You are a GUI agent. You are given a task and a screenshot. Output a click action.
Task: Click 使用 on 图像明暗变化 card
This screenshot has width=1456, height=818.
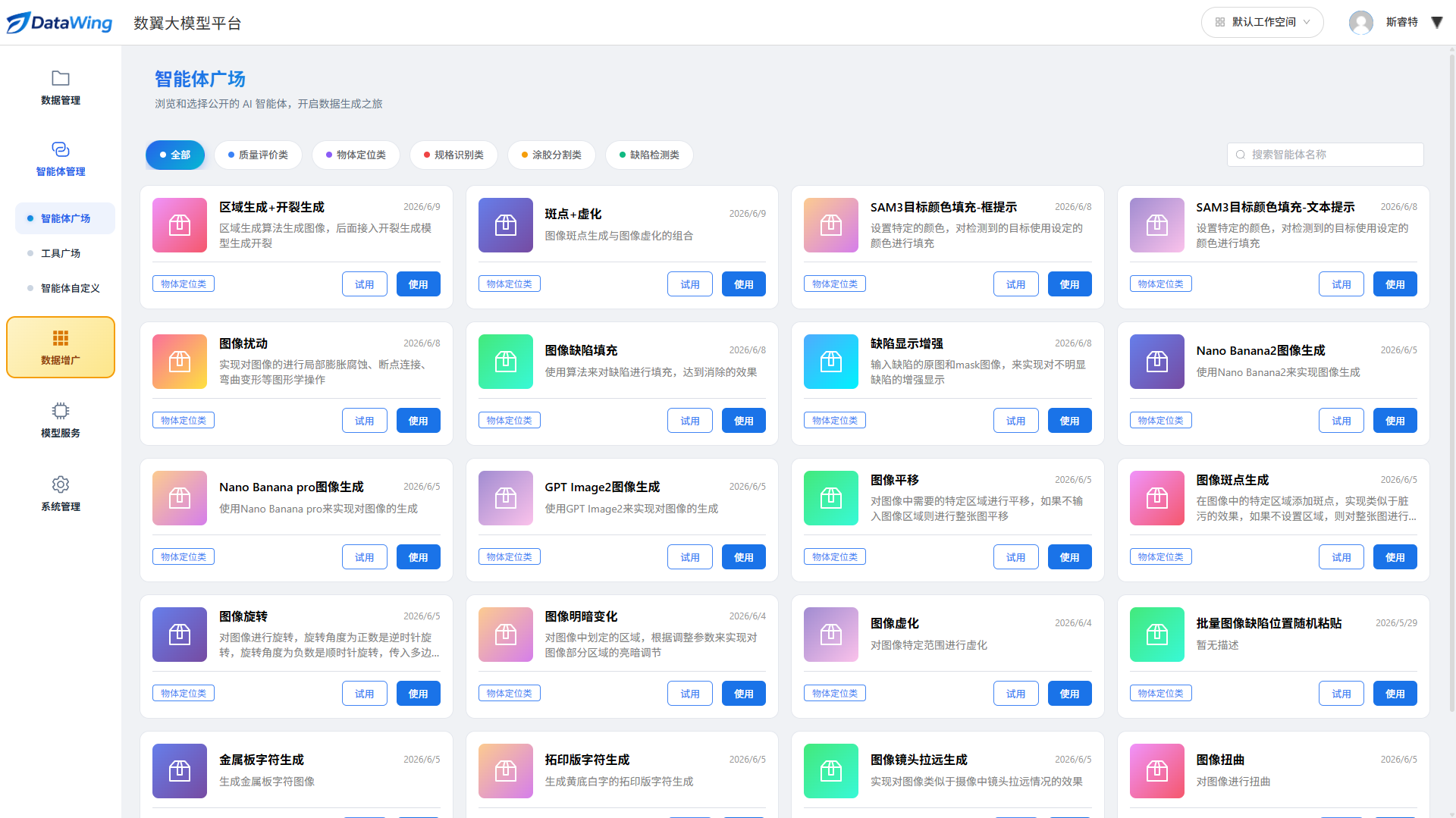(x=744, y=694)
